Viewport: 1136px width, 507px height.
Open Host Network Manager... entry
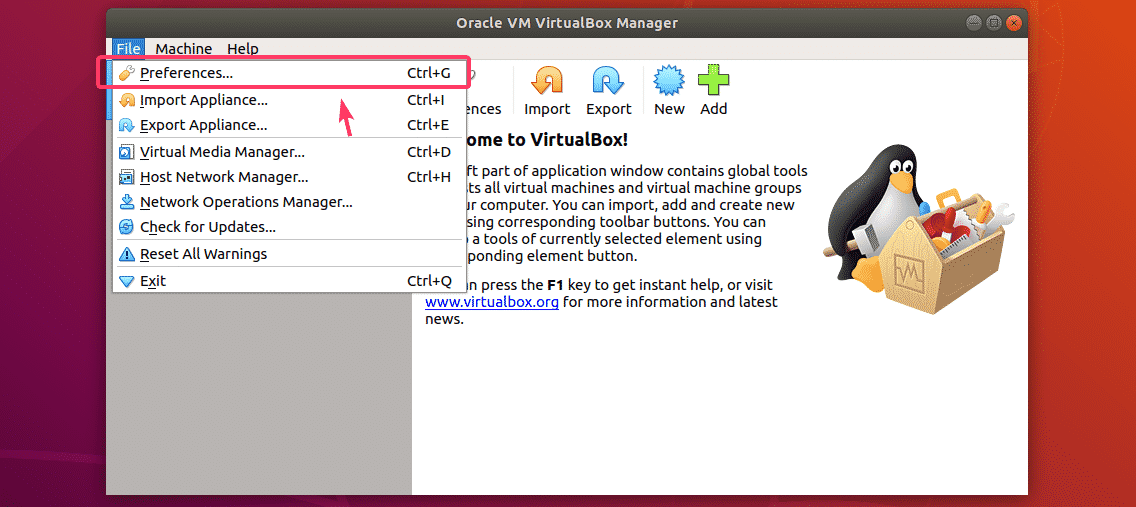pos(288,177)
